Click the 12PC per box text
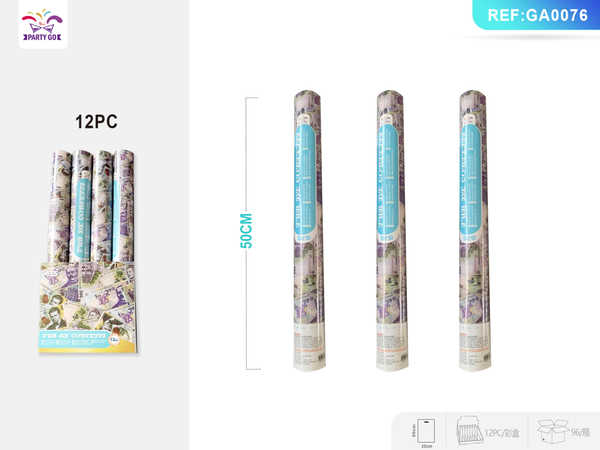This screenshot has height=450, width=600. click(503, 433)
